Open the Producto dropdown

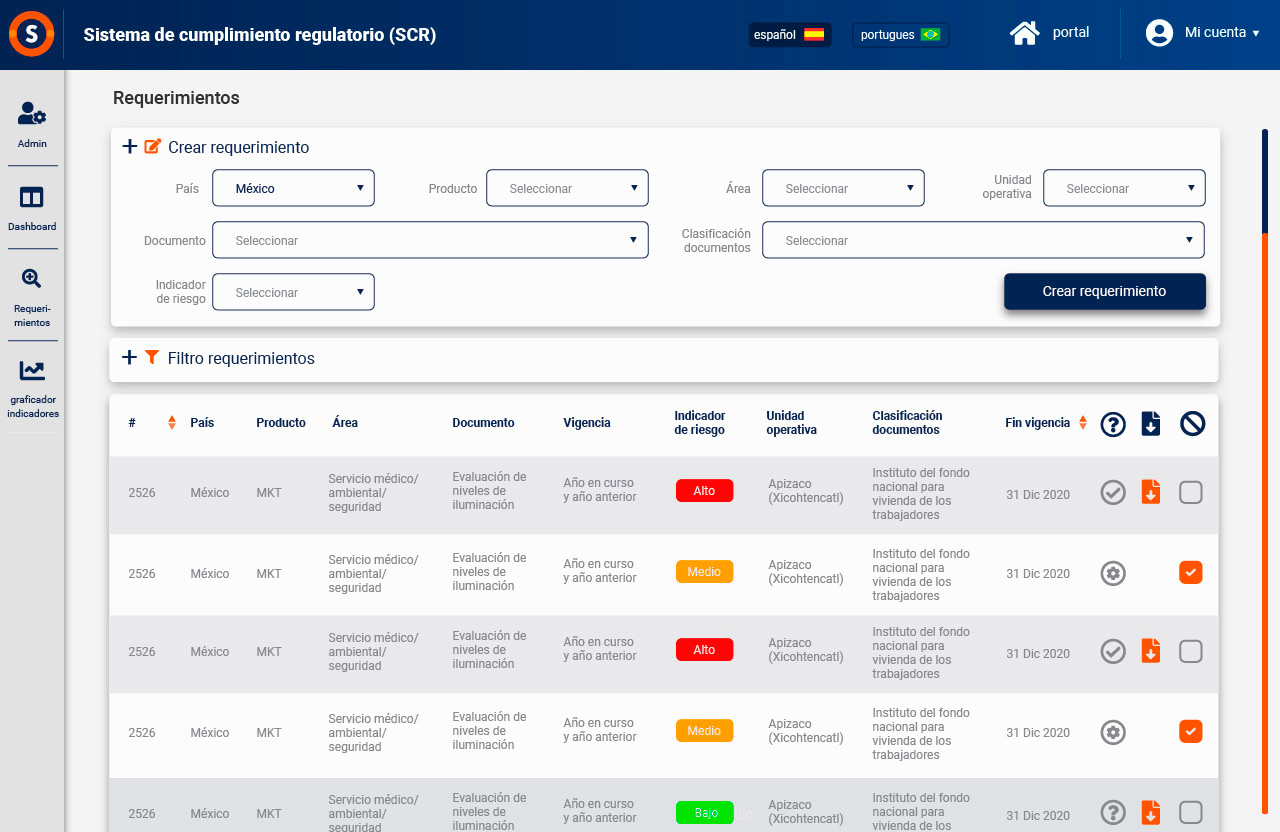pyautogui.click(x=567, y=188)
